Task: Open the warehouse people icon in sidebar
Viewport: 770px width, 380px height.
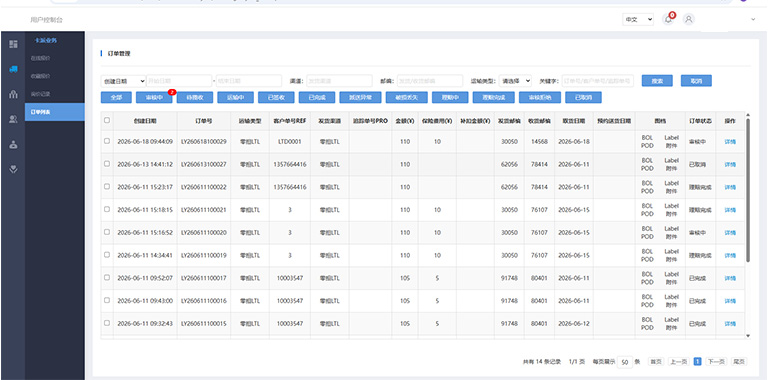Action: coord(13,94)
